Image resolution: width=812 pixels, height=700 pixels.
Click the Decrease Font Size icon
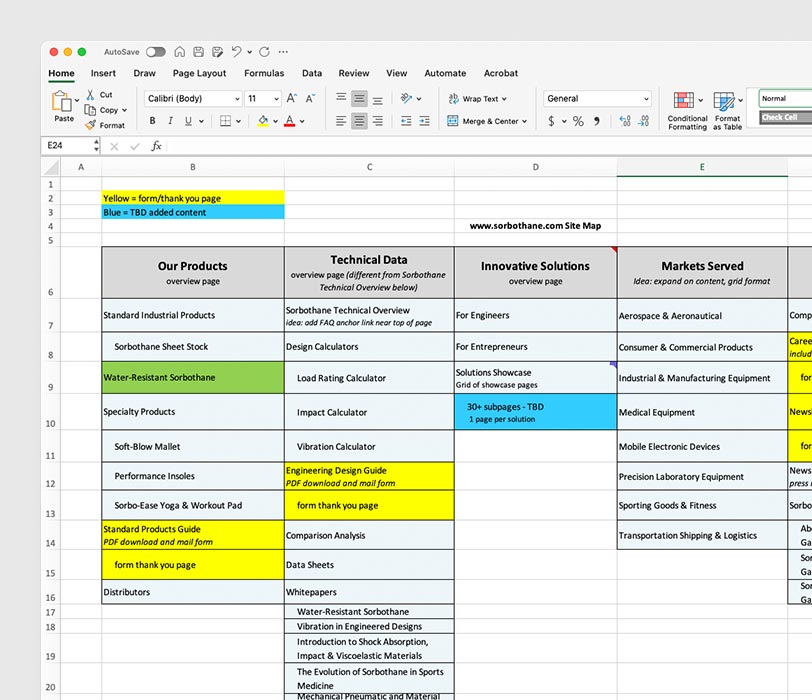tap(310, 98)
